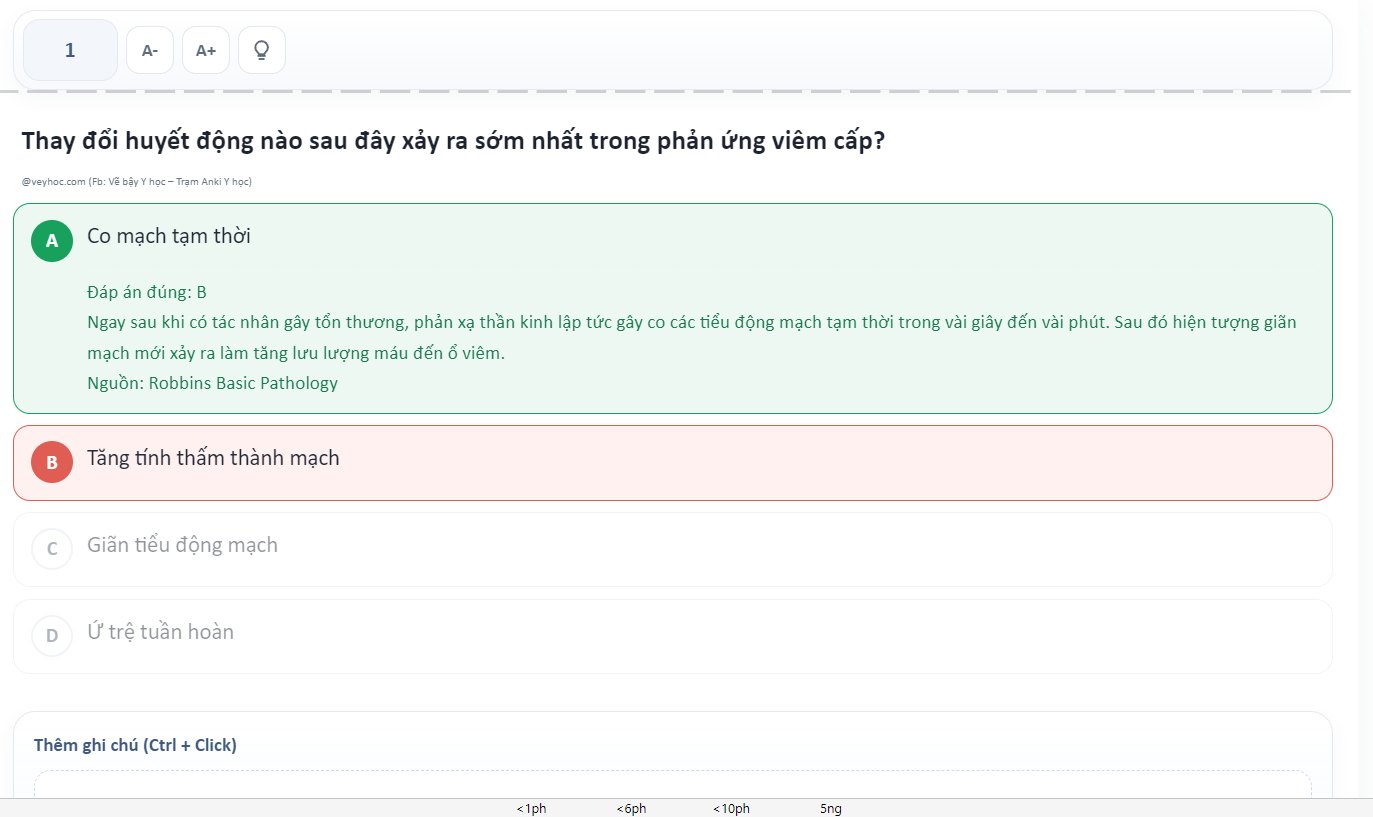Increase font size with A+ button
The width and height of the screenshot is (1373, 817).
pos(206,50)
